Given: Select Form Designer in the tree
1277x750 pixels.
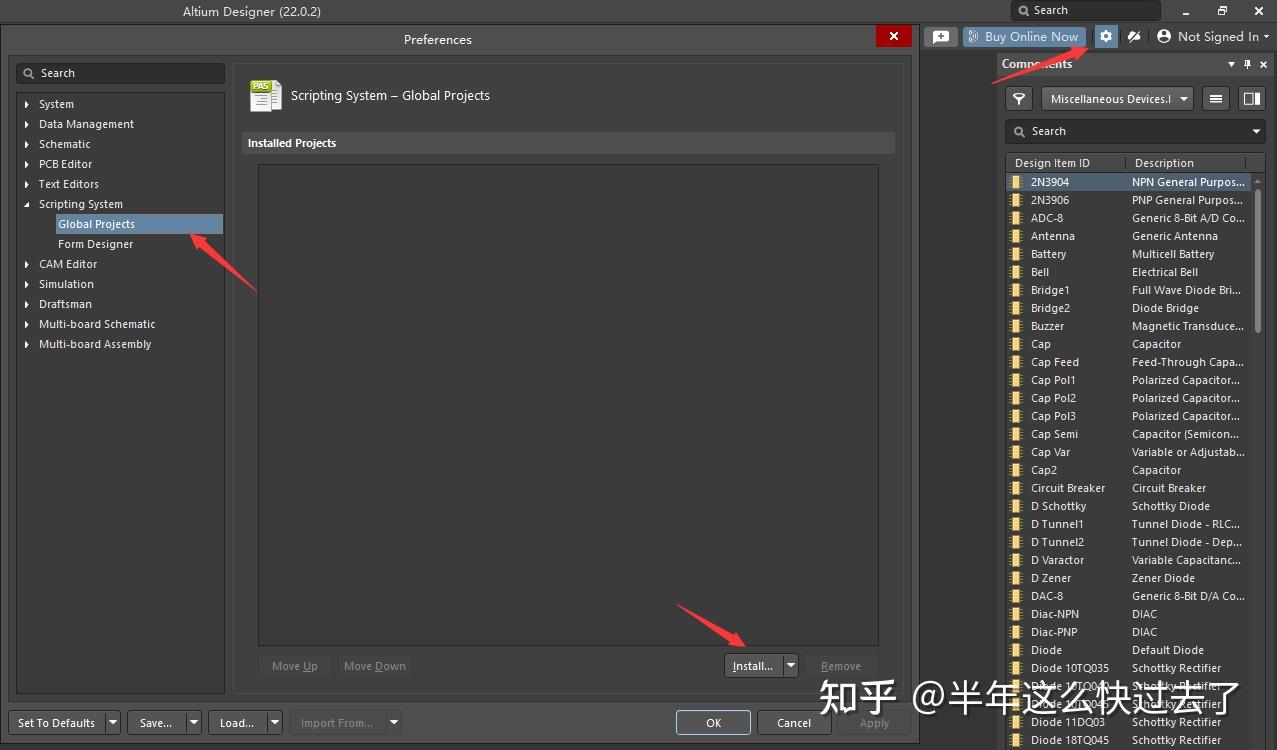Looking at the screenshot, I should click(95, 244).
